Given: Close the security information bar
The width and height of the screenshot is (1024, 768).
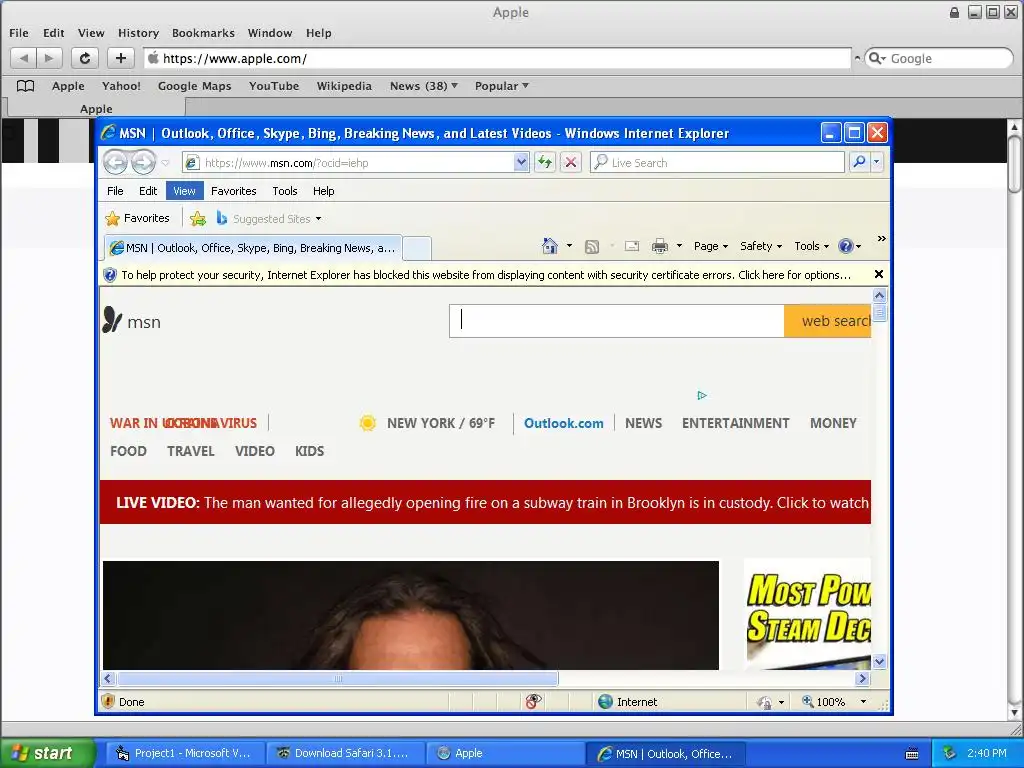Looking at the screenshot, I should 878,274.
